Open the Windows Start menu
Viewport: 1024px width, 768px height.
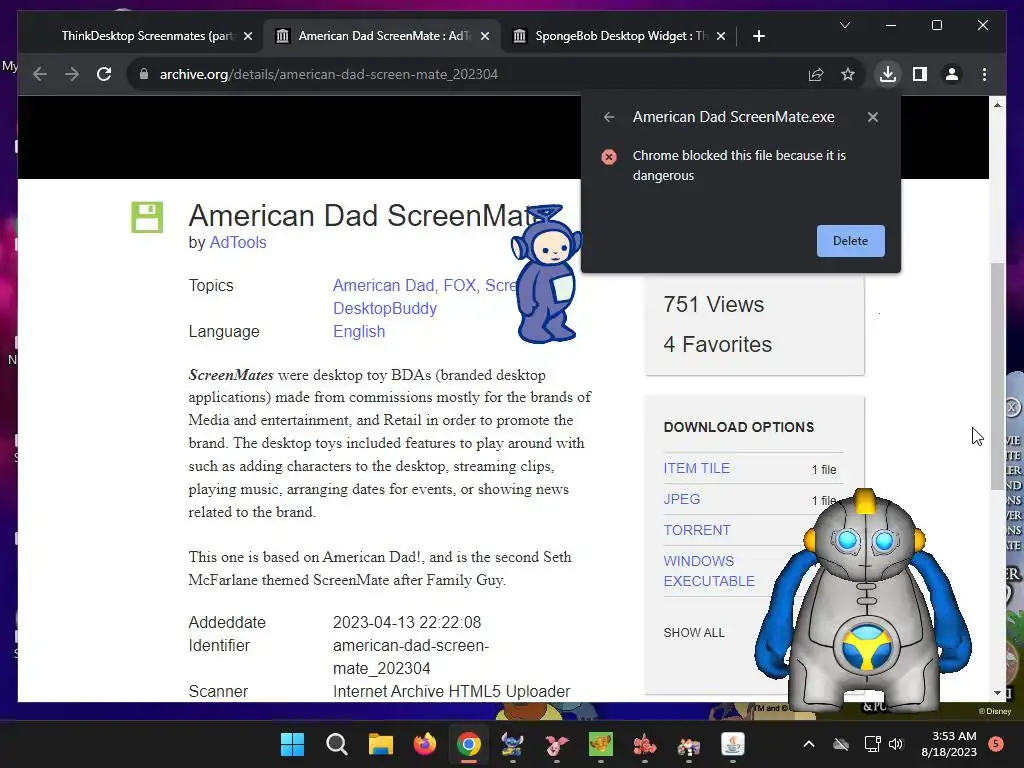(x=292, y=744)
